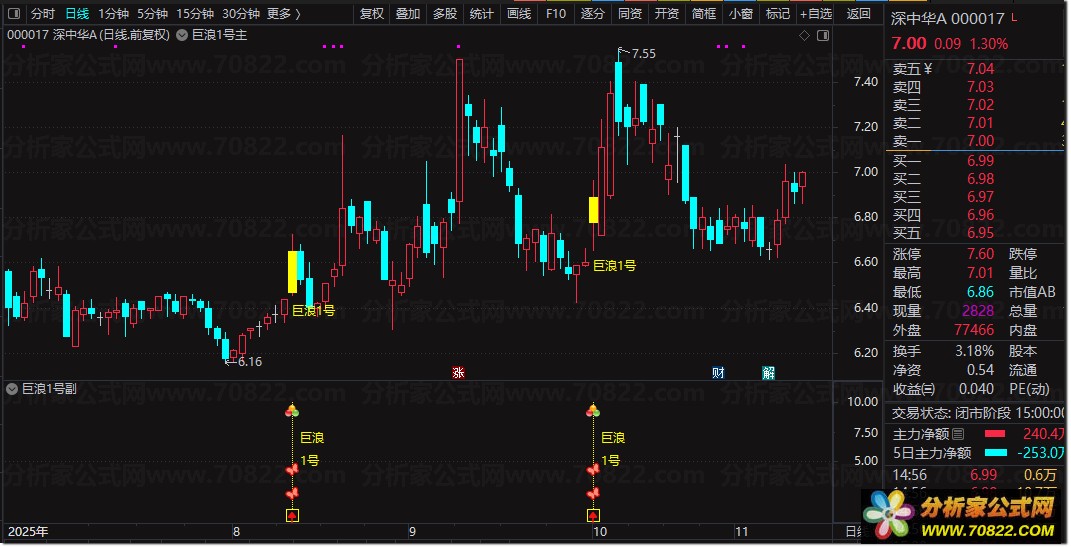Click month 10 on time axis
The height and width of the screenshot is (547, 1071).
coord(599,532)
